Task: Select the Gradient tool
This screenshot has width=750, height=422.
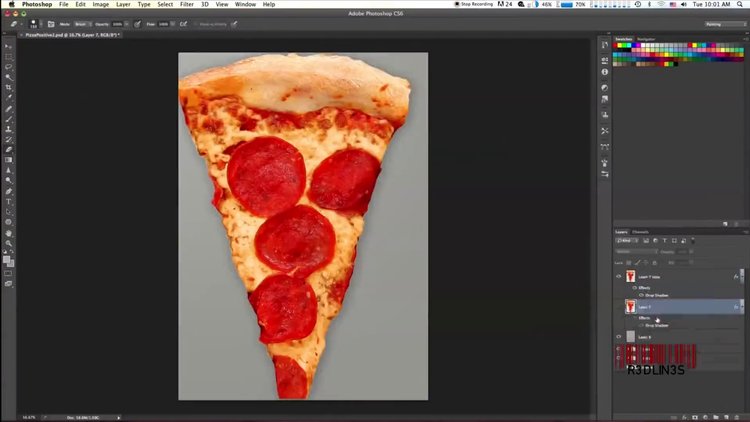Action: coord(9,160)
